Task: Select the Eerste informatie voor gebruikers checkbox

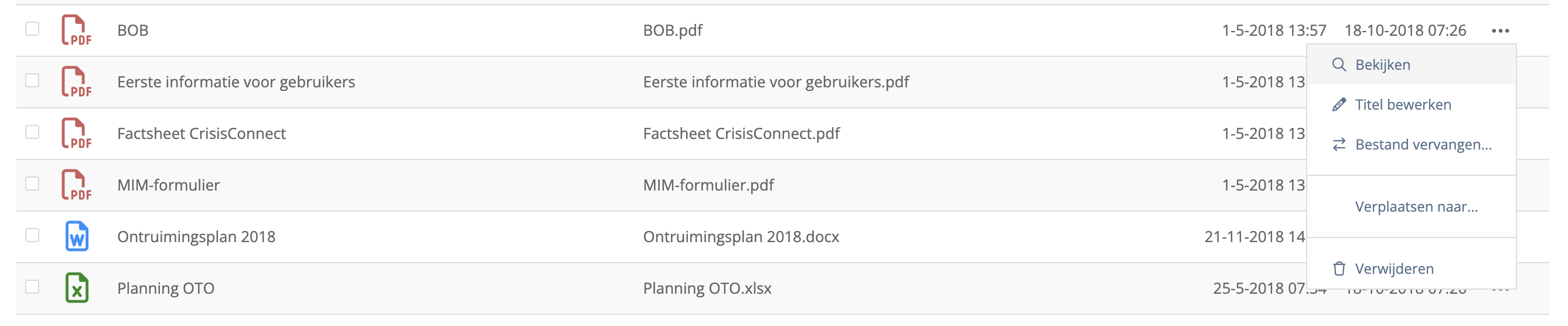Action: tap(32, 81)
